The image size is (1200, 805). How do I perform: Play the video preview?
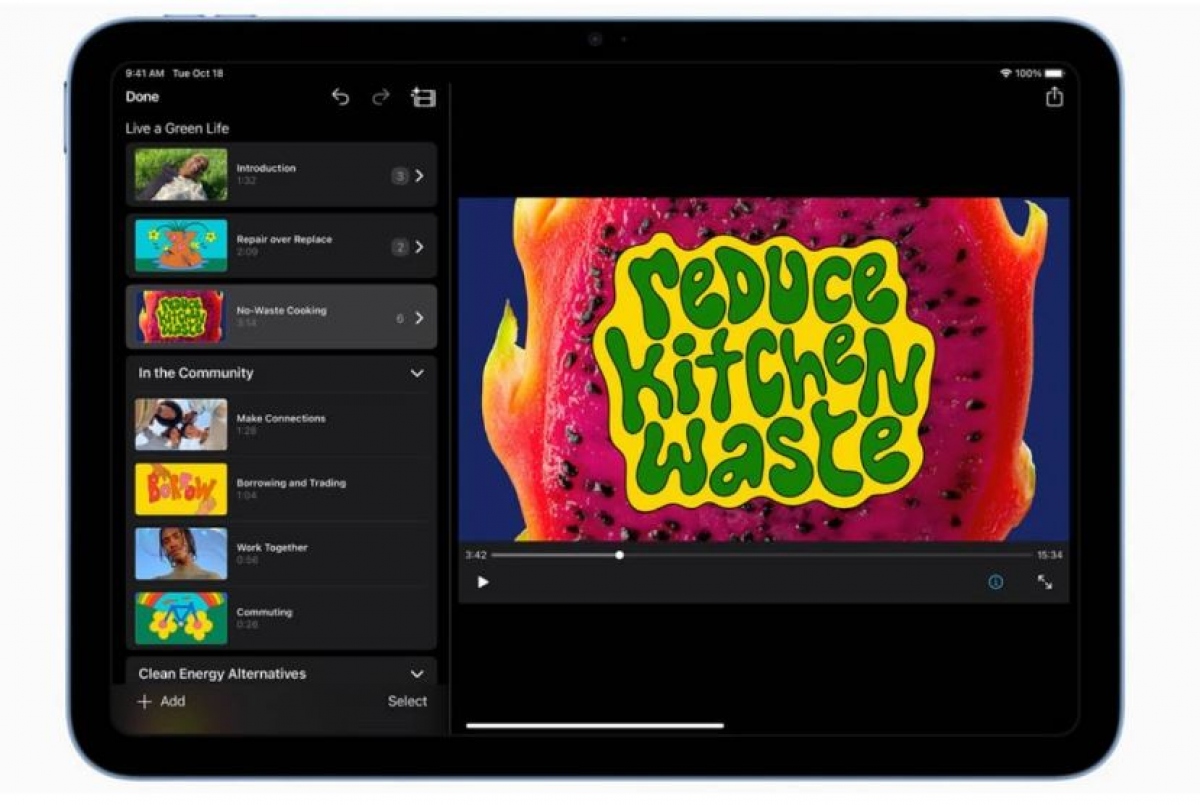(483, 582)
